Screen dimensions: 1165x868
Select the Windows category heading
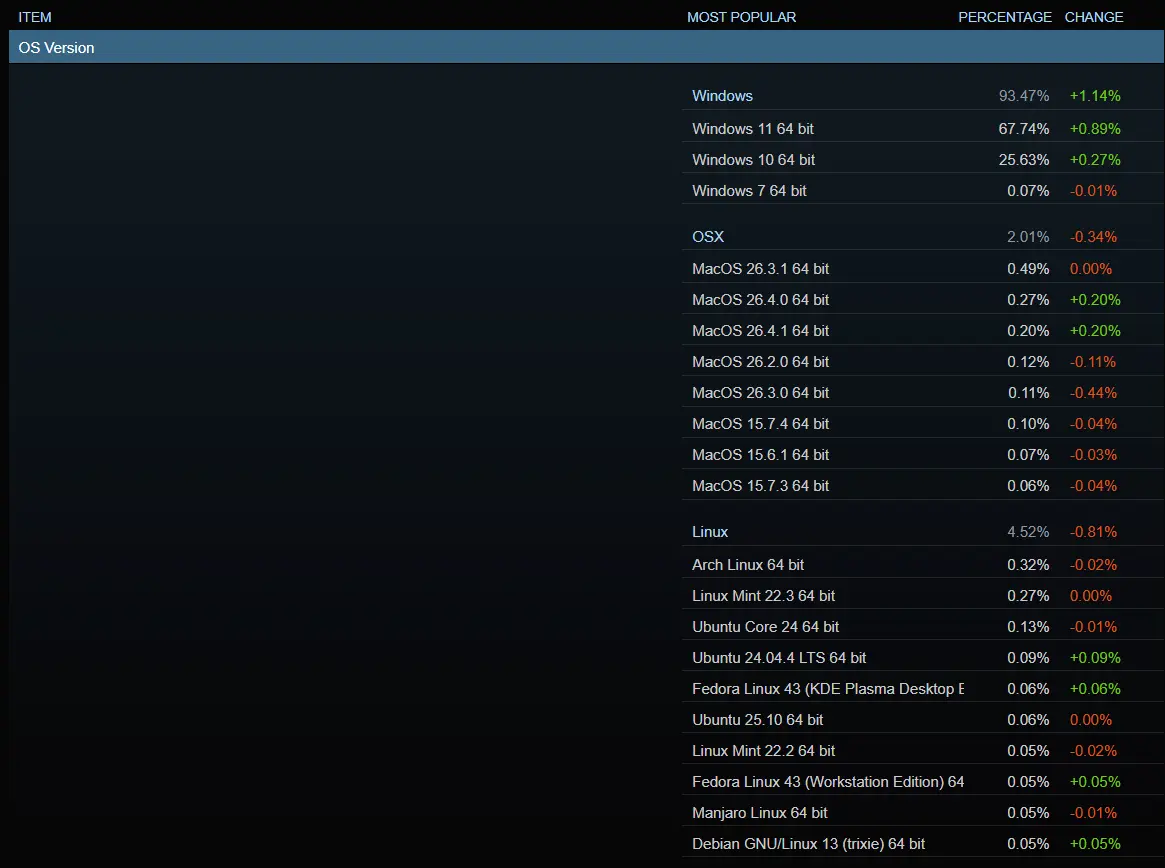[x=722, y=96]
